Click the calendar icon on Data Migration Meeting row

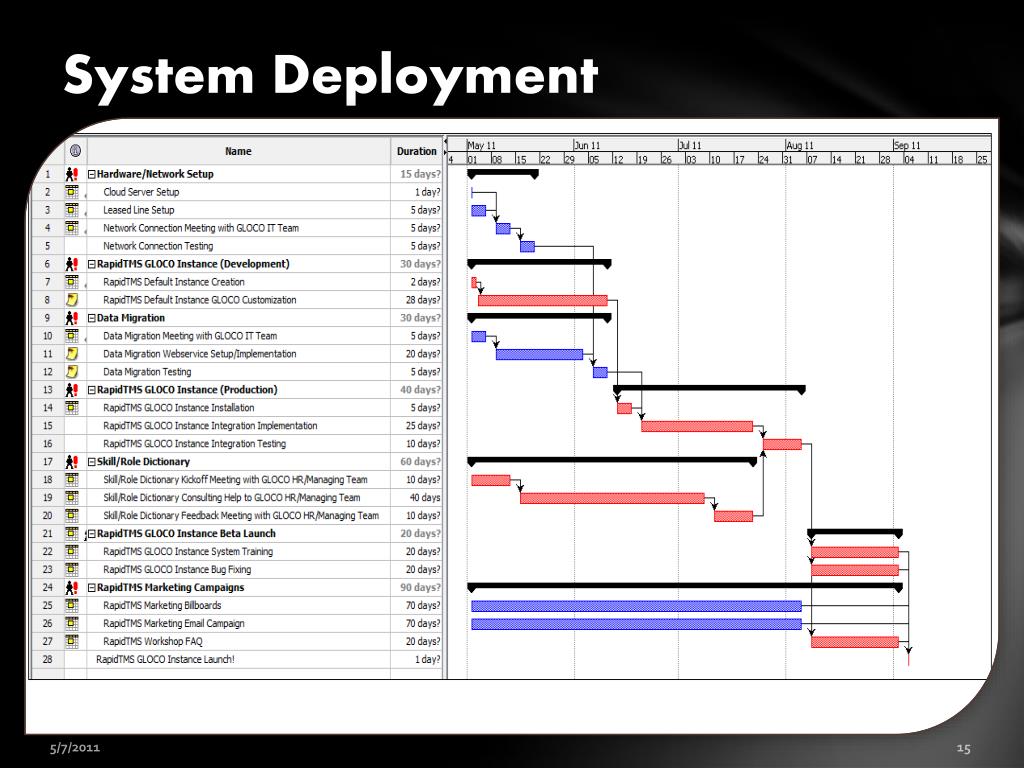pyautogui.click(x=72, y=336)
